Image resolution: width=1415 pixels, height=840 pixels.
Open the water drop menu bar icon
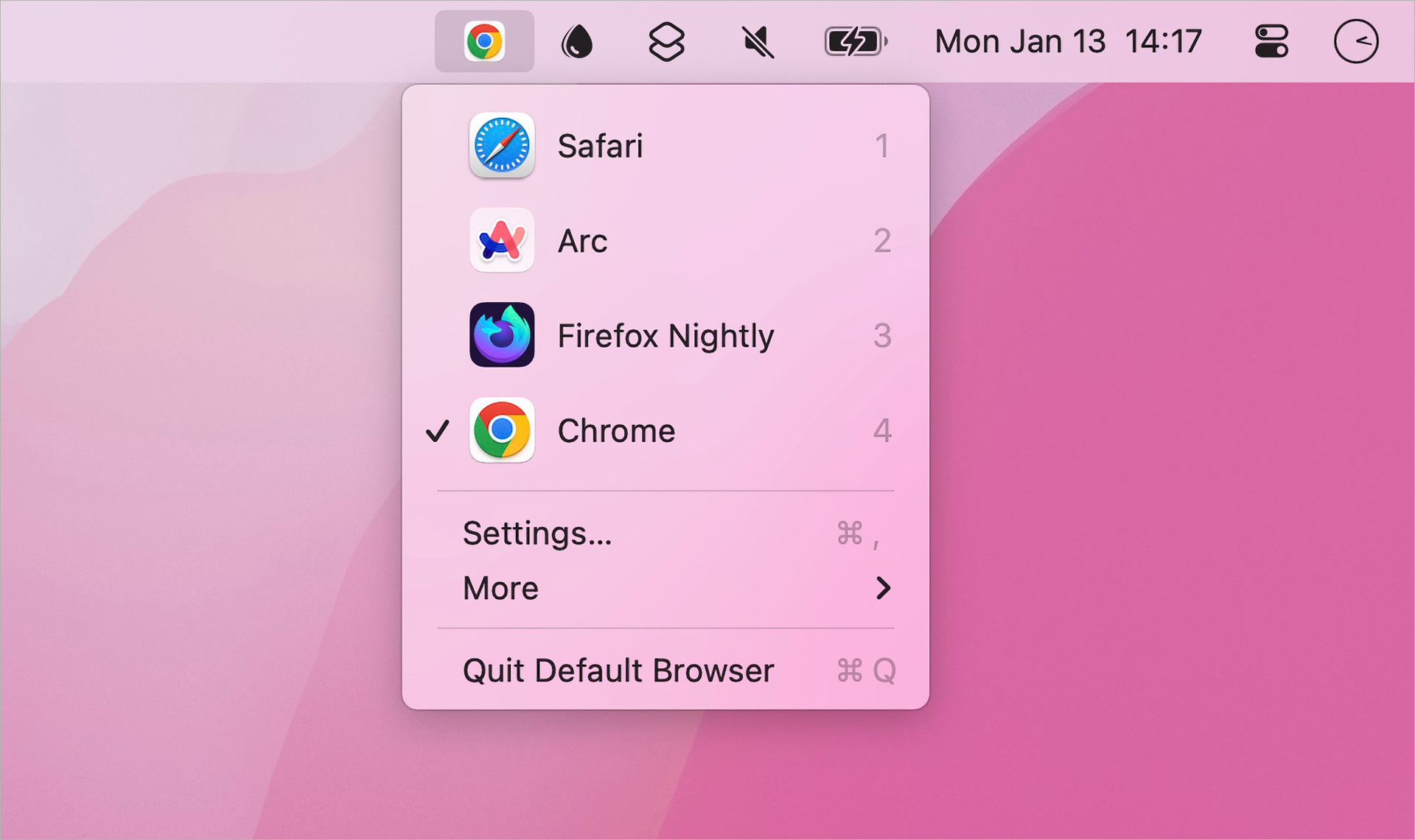click(577, 41)
